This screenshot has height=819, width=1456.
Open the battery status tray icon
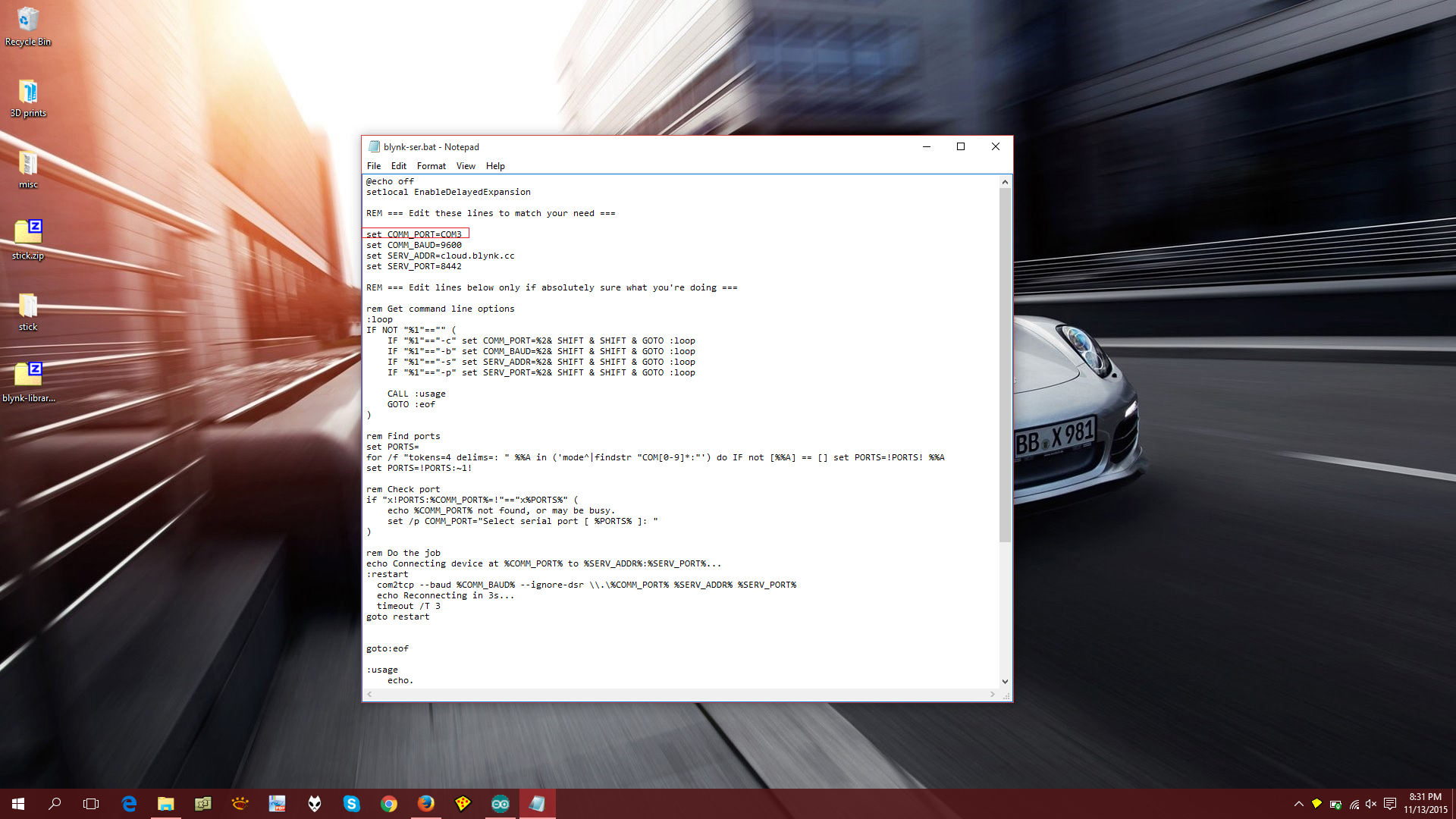click(1335, 804)
